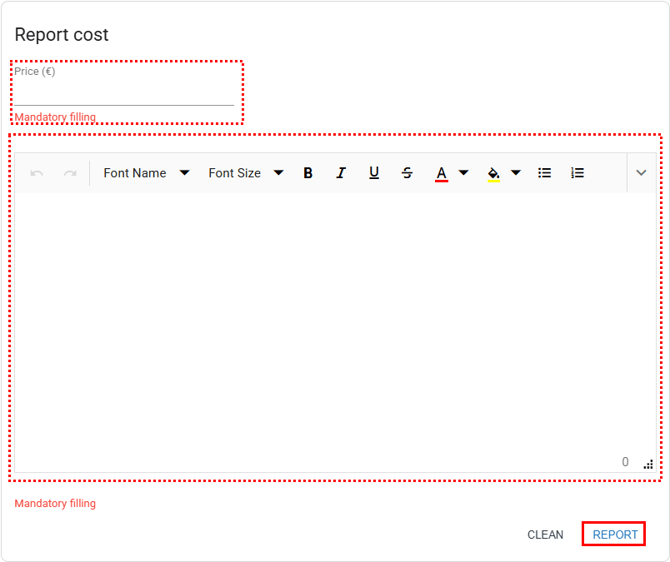Toggle Underline formatting
Viewport: 670px width, 562px height.
(x=374, y=173)
